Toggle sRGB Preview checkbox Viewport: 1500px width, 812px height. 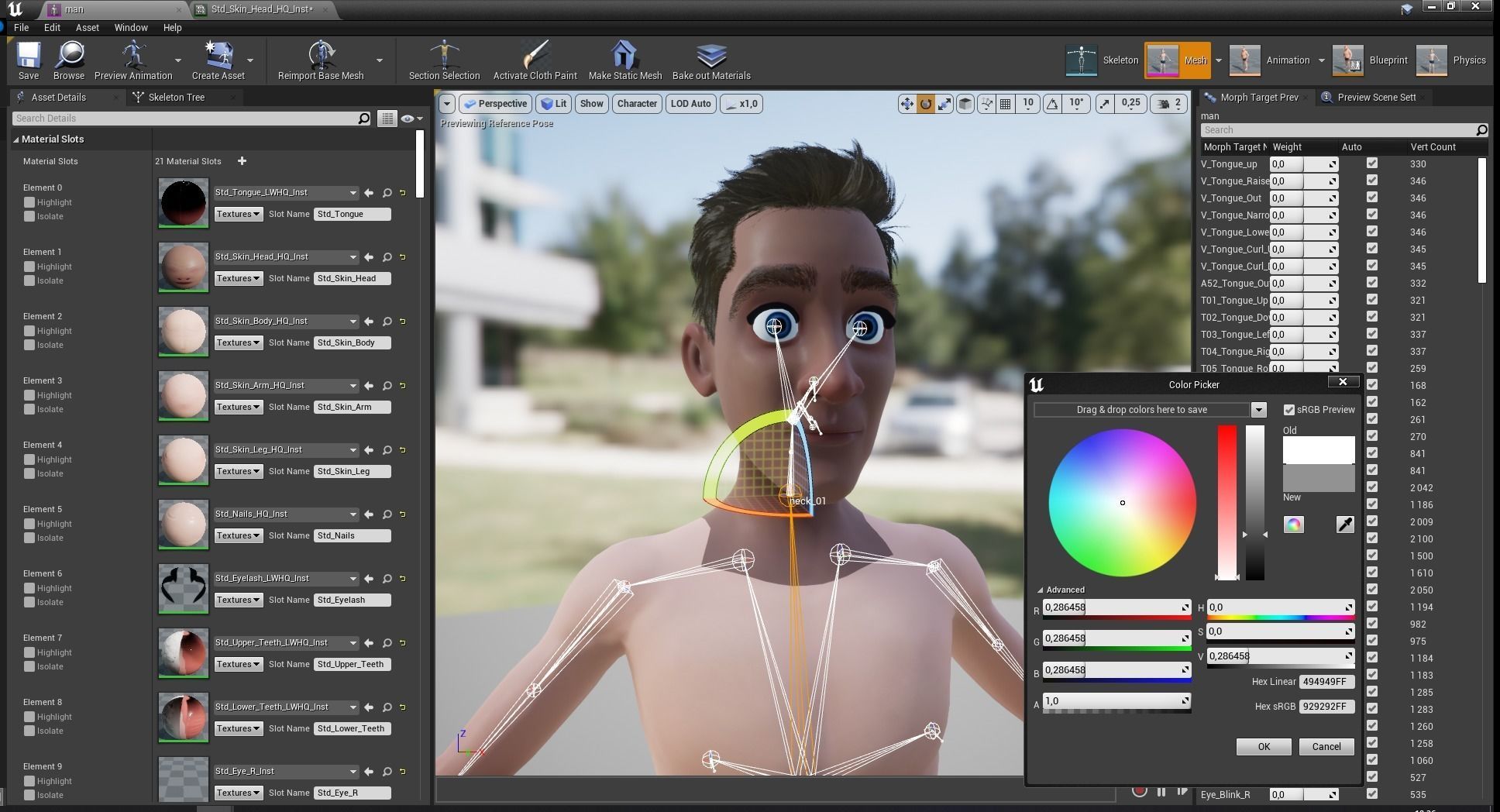coord(1289,410)
